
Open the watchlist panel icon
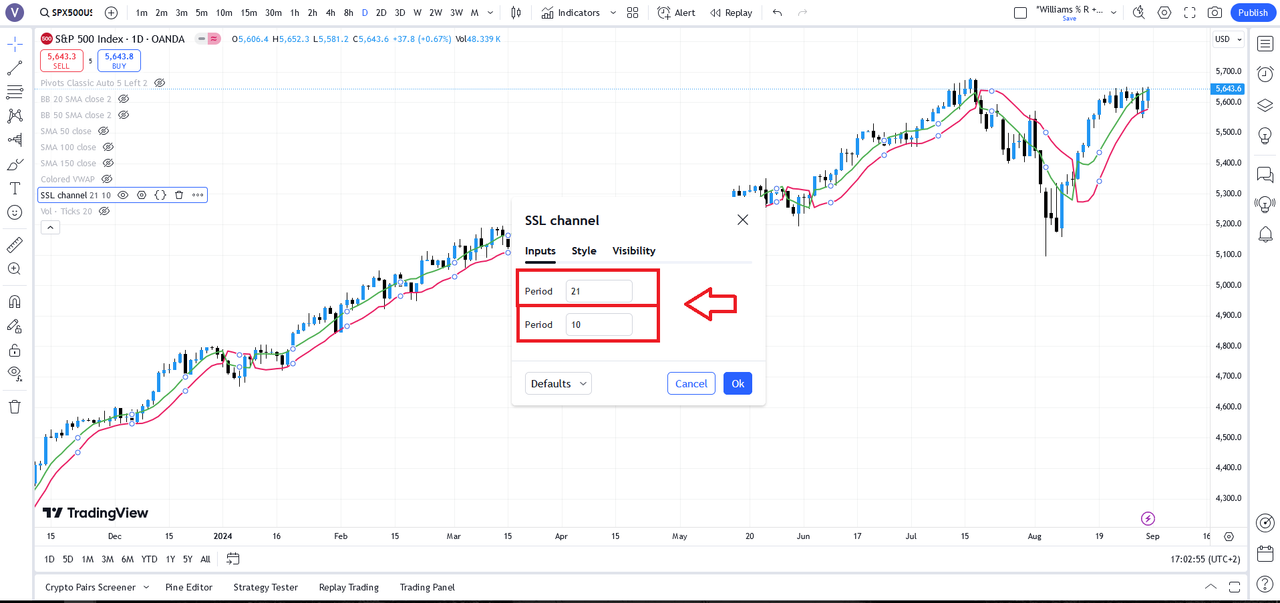[1265, 44]
